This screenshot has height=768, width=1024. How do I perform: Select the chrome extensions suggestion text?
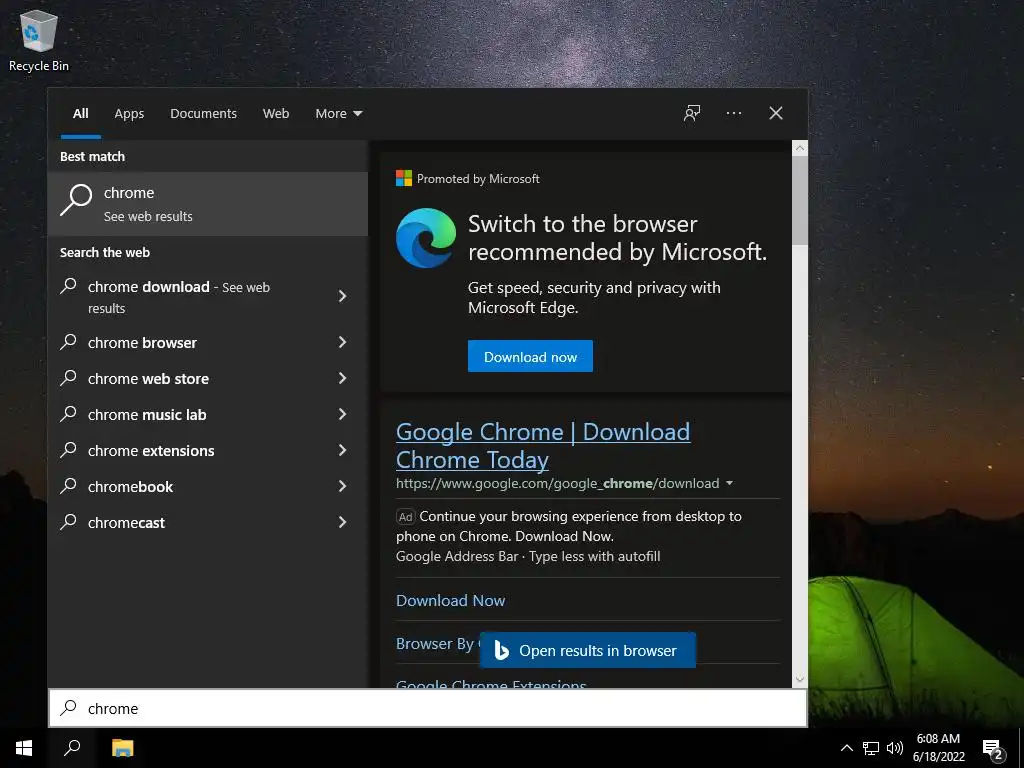(151, 450)
